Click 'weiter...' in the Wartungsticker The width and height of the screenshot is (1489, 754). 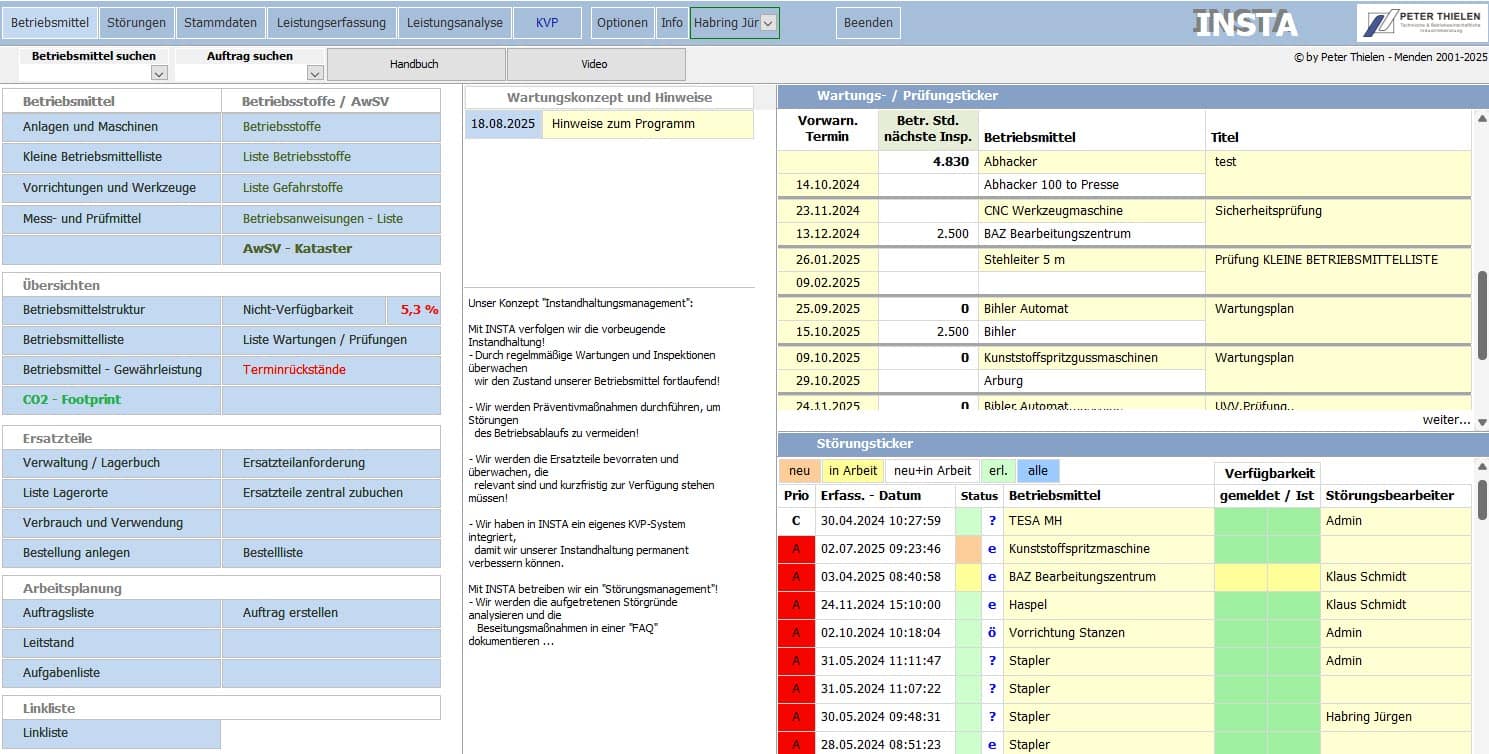(1445, 420)
